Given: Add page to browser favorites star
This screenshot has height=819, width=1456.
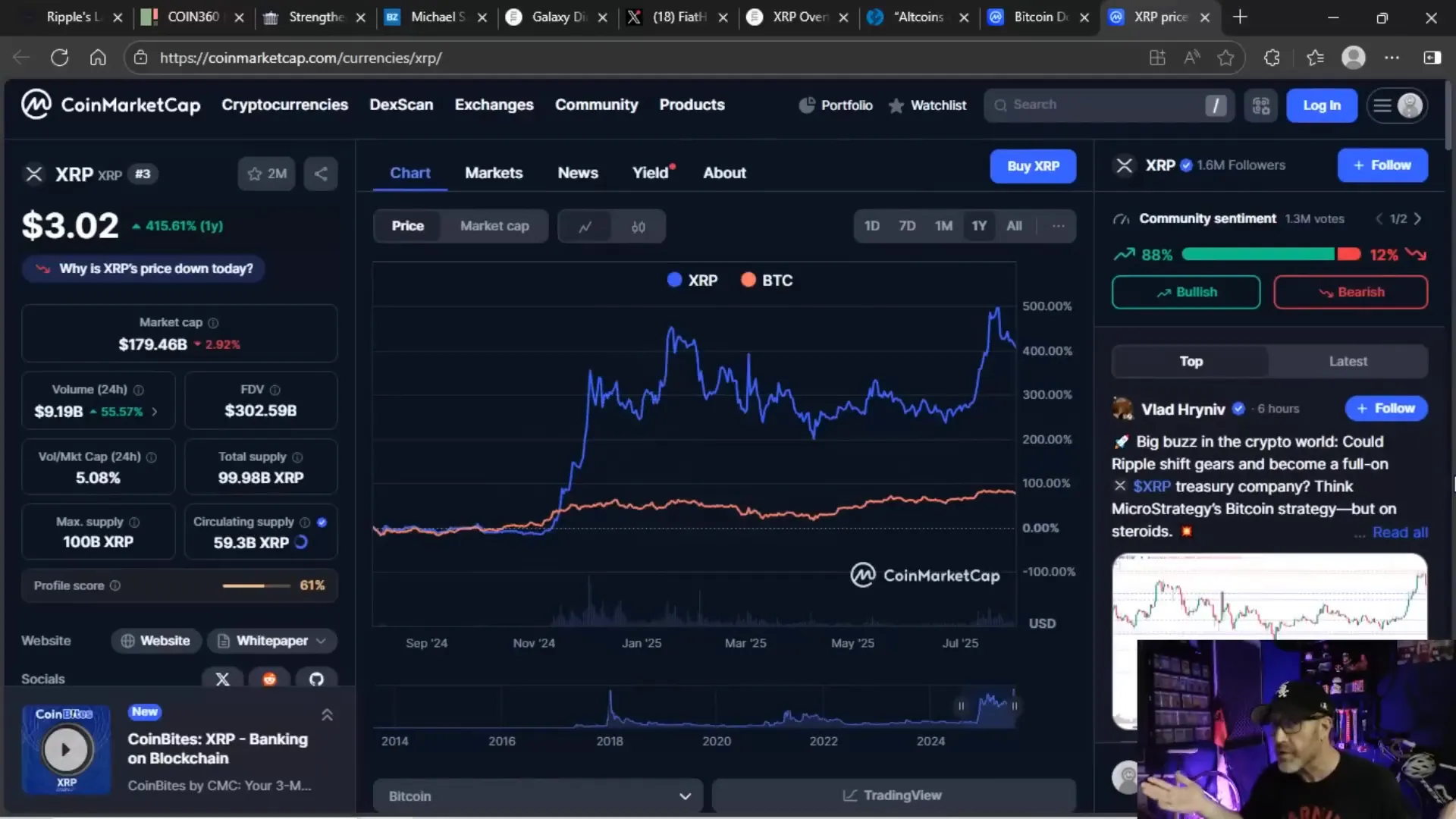Looking at the screenshot, I should [x=1225, y=58].
